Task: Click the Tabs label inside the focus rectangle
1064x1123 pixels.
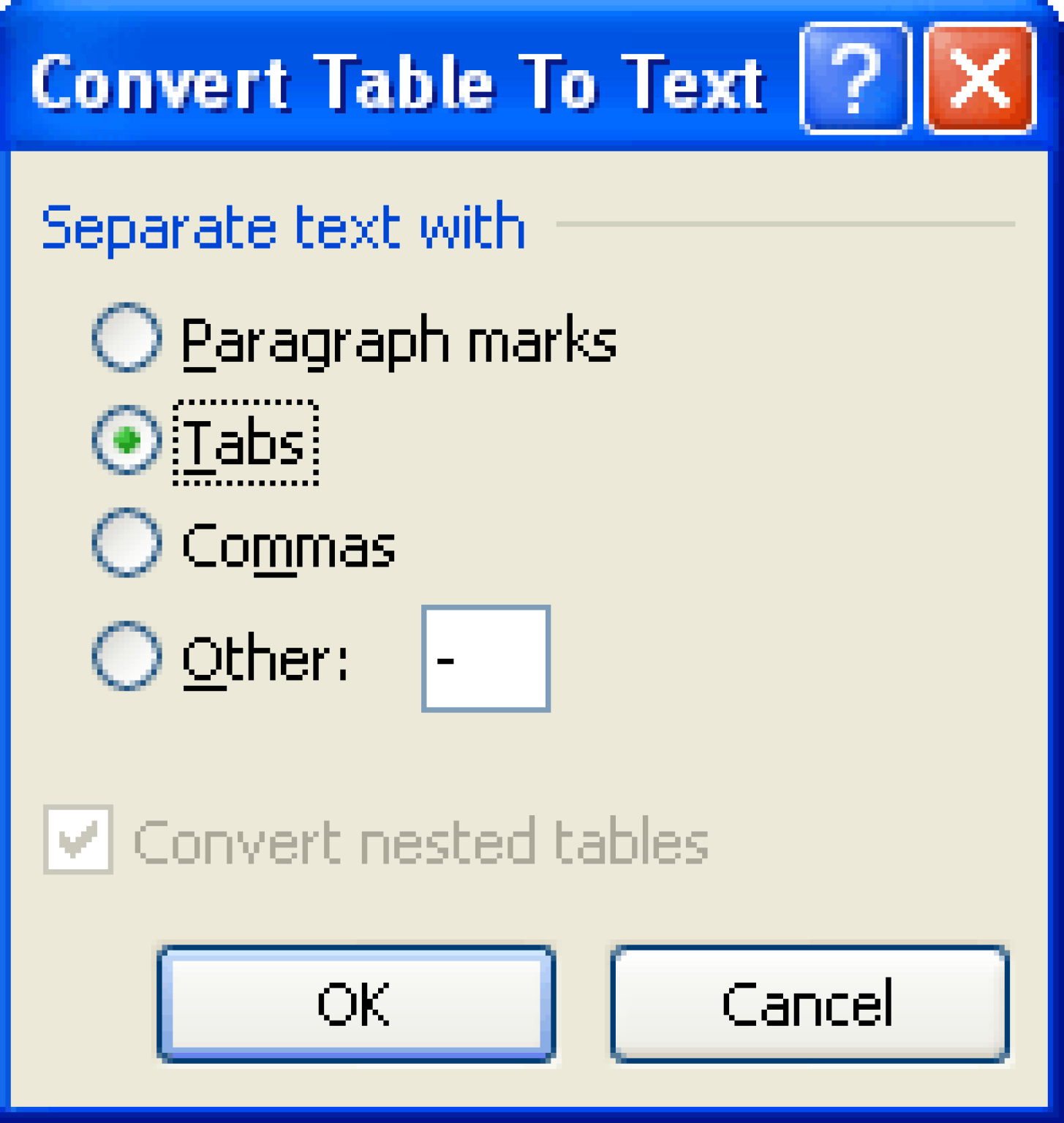Action: 244,442
